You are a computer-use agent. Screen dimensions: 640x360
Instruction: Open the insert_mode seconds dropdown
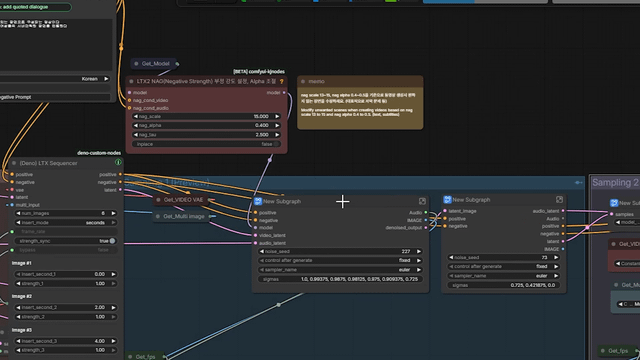(x=65, y=222)
